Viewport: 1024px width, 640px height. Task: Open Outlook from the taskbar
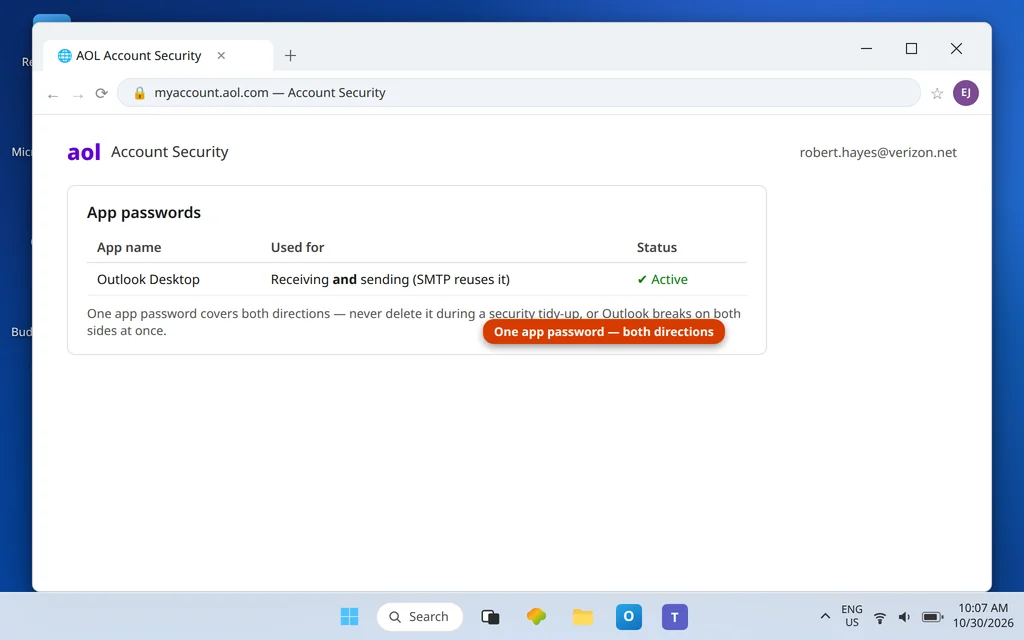click(629, 616)
